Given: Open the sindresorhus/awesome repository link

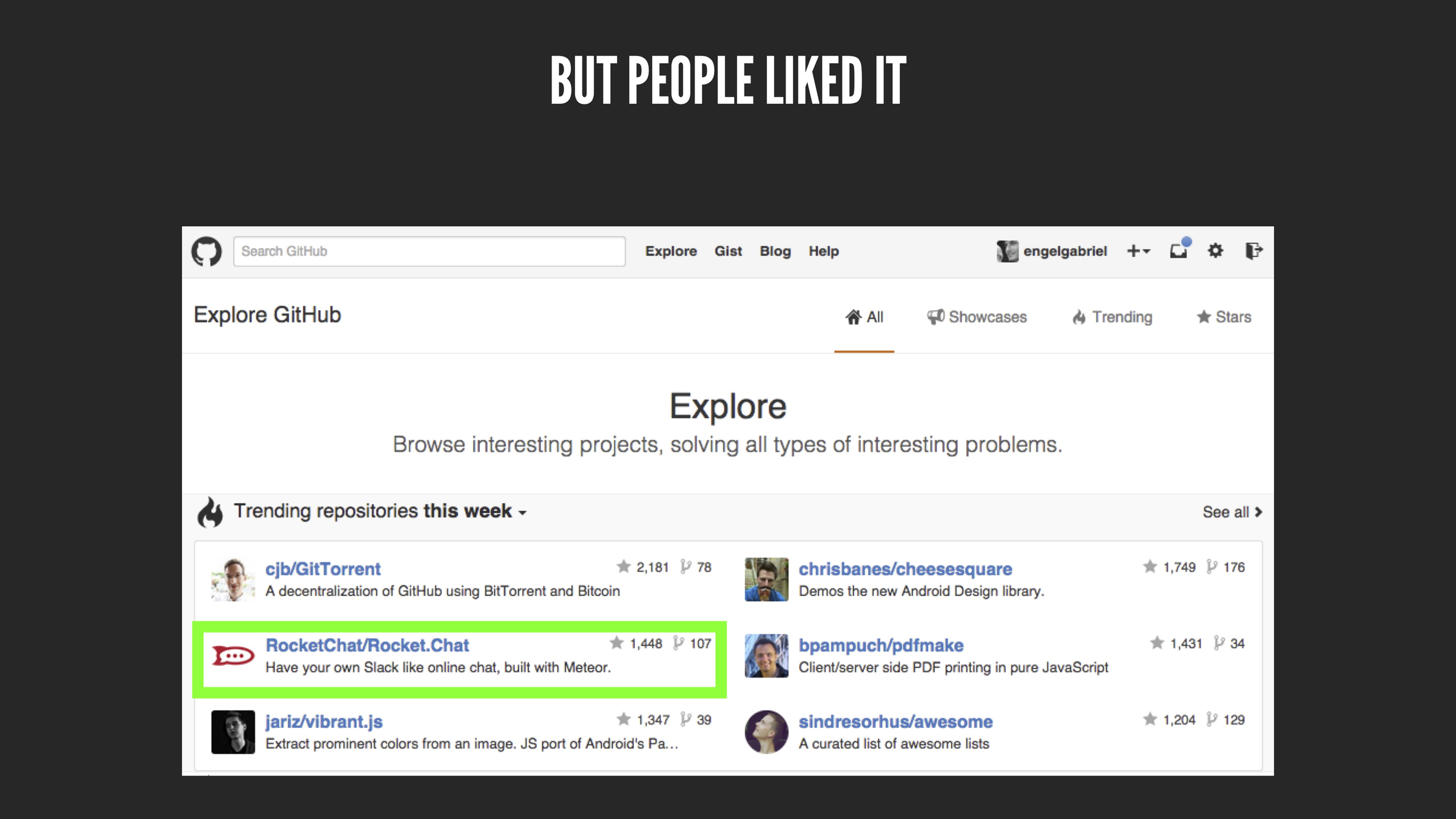Looking at the screenshot, I should (x=895, y=721).
